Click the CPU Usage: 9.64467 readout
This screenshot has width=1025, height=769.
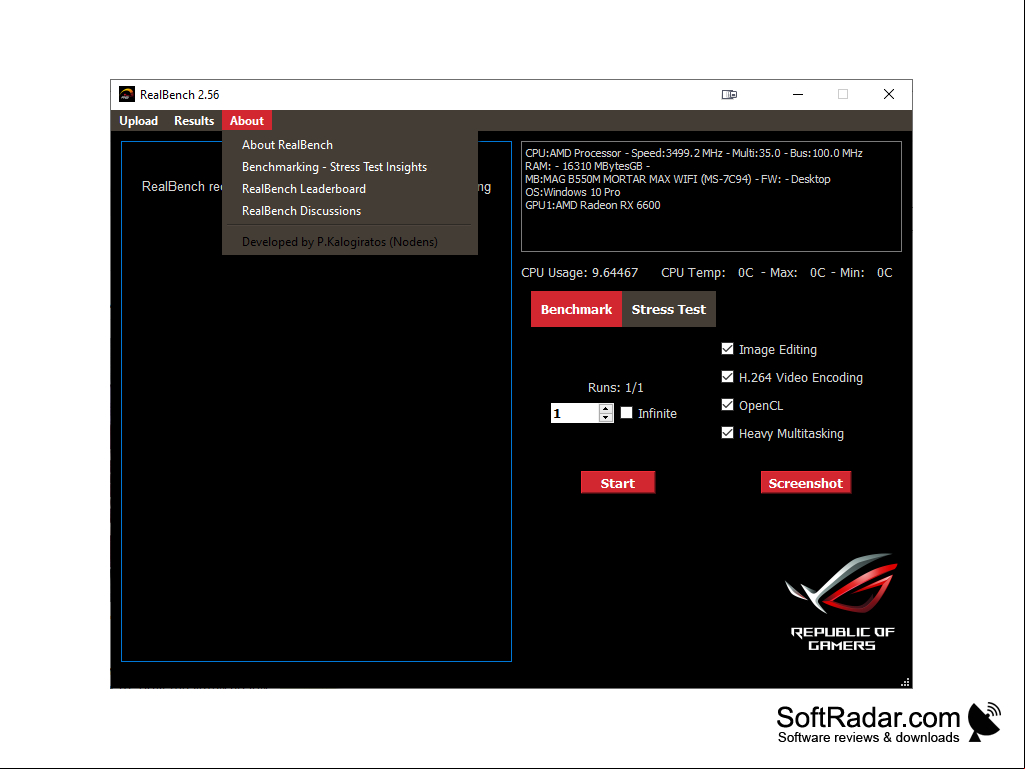579,273
